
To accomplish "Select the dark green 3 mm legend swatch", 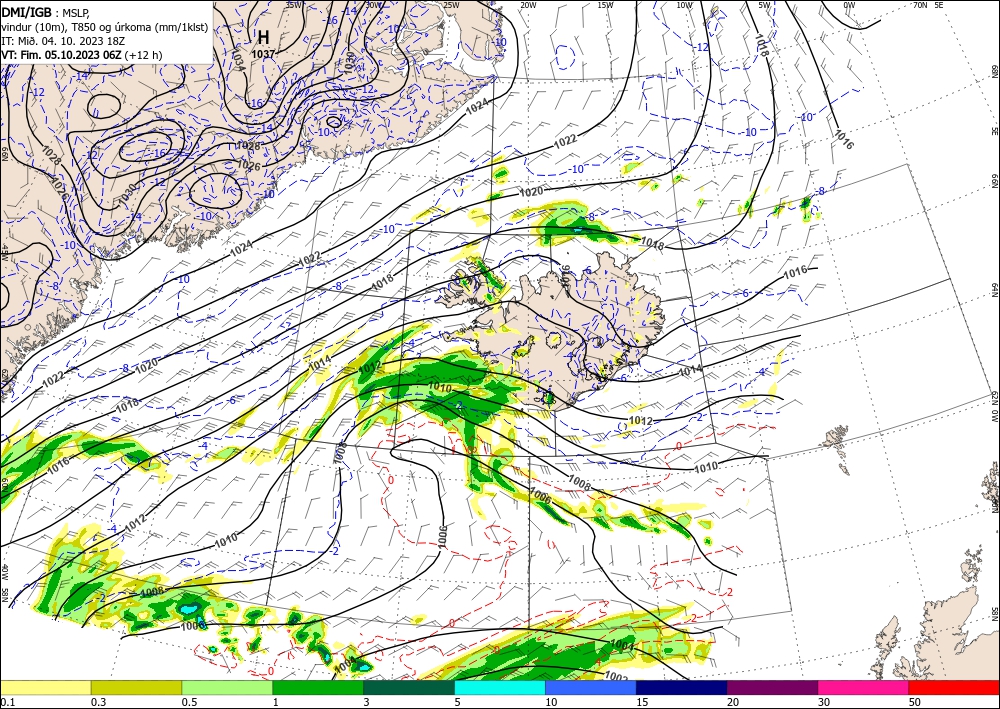I will [x=409, y=687].
